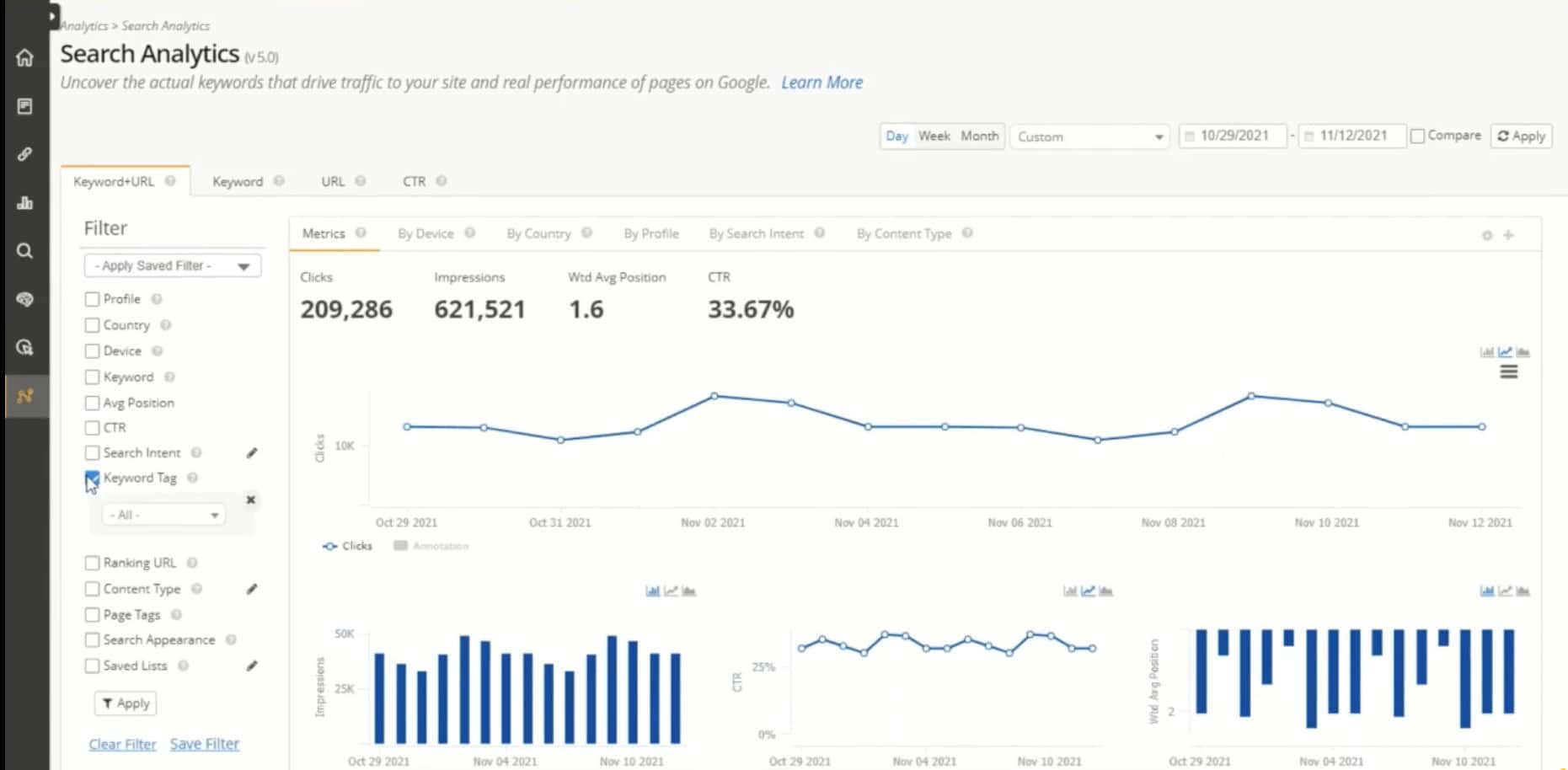The width and height of the screenshot is (1568, 770).
Task: Click the help icon beside Profile filter
Action: [157, 299]
